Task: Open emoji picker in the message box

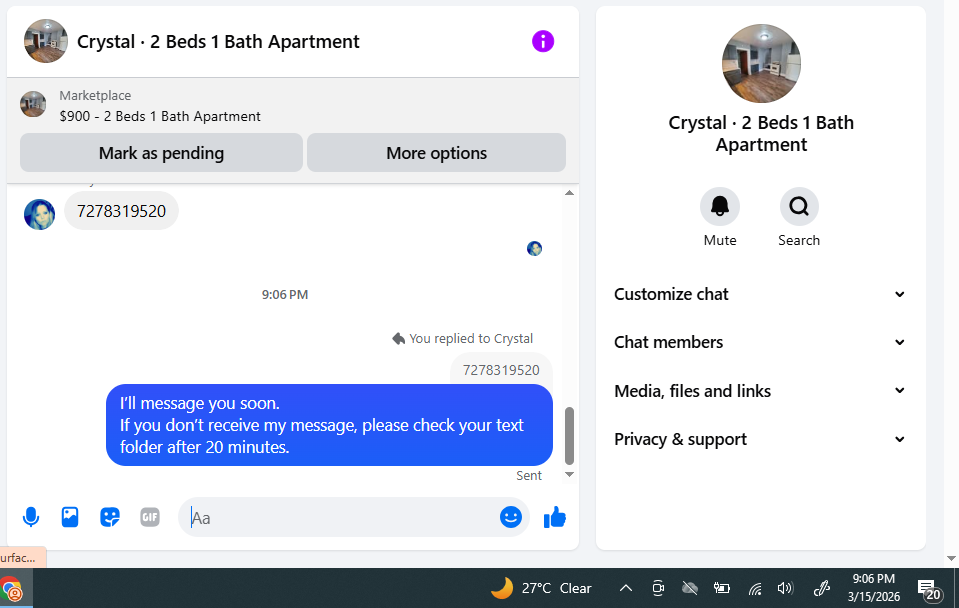Action: 511,517
